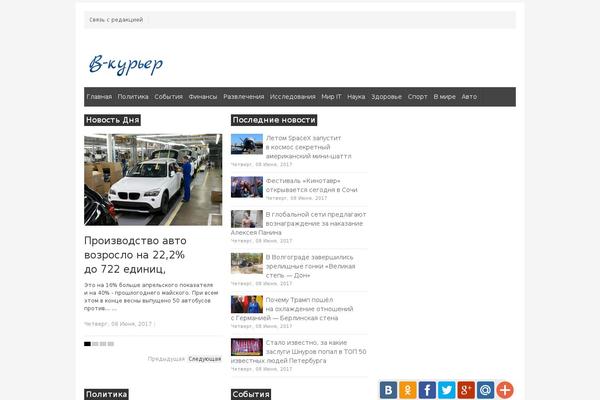
Task: Open headline Производство авто возросло на 22,2%
Action: (135, 255)
